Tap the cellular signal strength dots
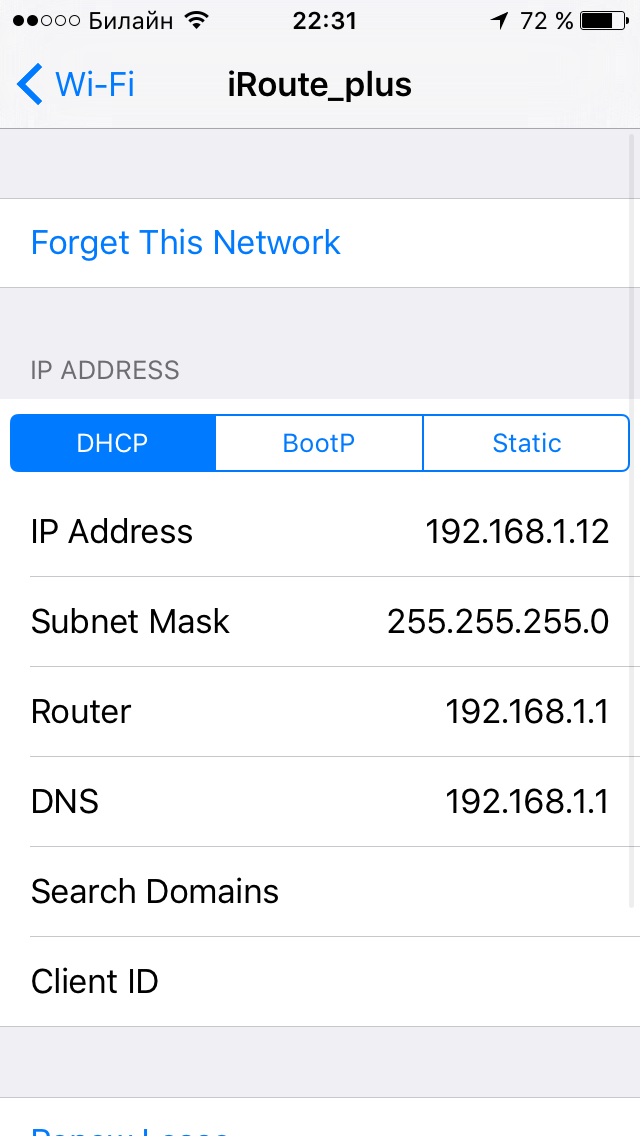640x1136 pixels. pyautogui.click(x=47, y=20)
